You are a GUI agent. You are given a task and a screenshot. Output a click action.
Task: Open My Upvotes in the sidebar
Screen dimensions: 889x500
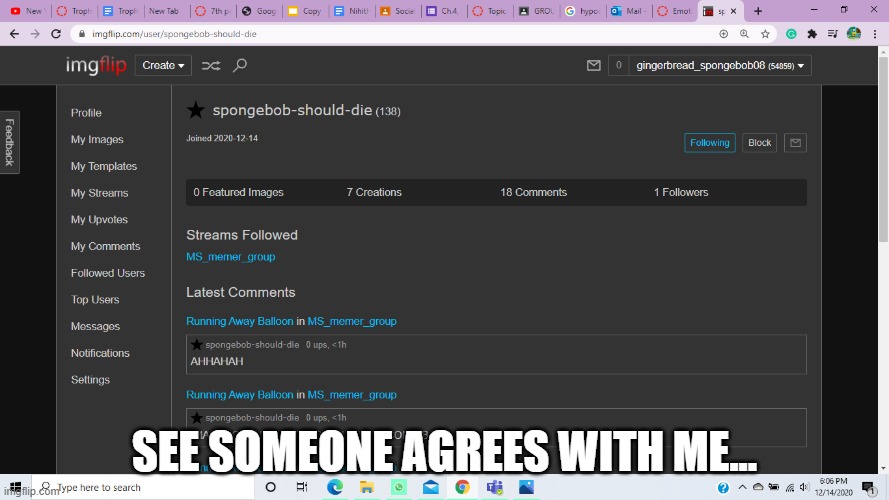(99, 219)
